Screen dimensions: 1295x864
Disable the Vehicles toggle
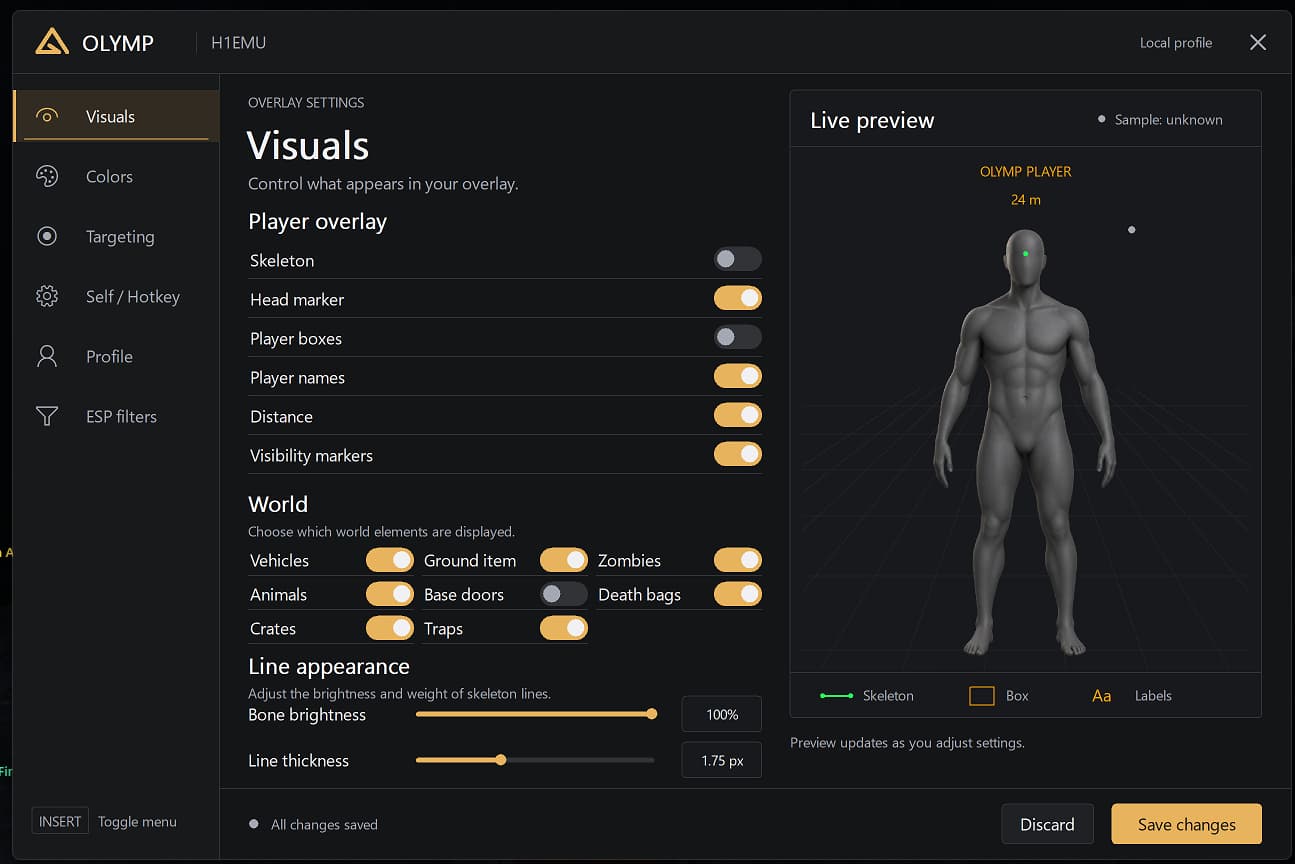390,560
